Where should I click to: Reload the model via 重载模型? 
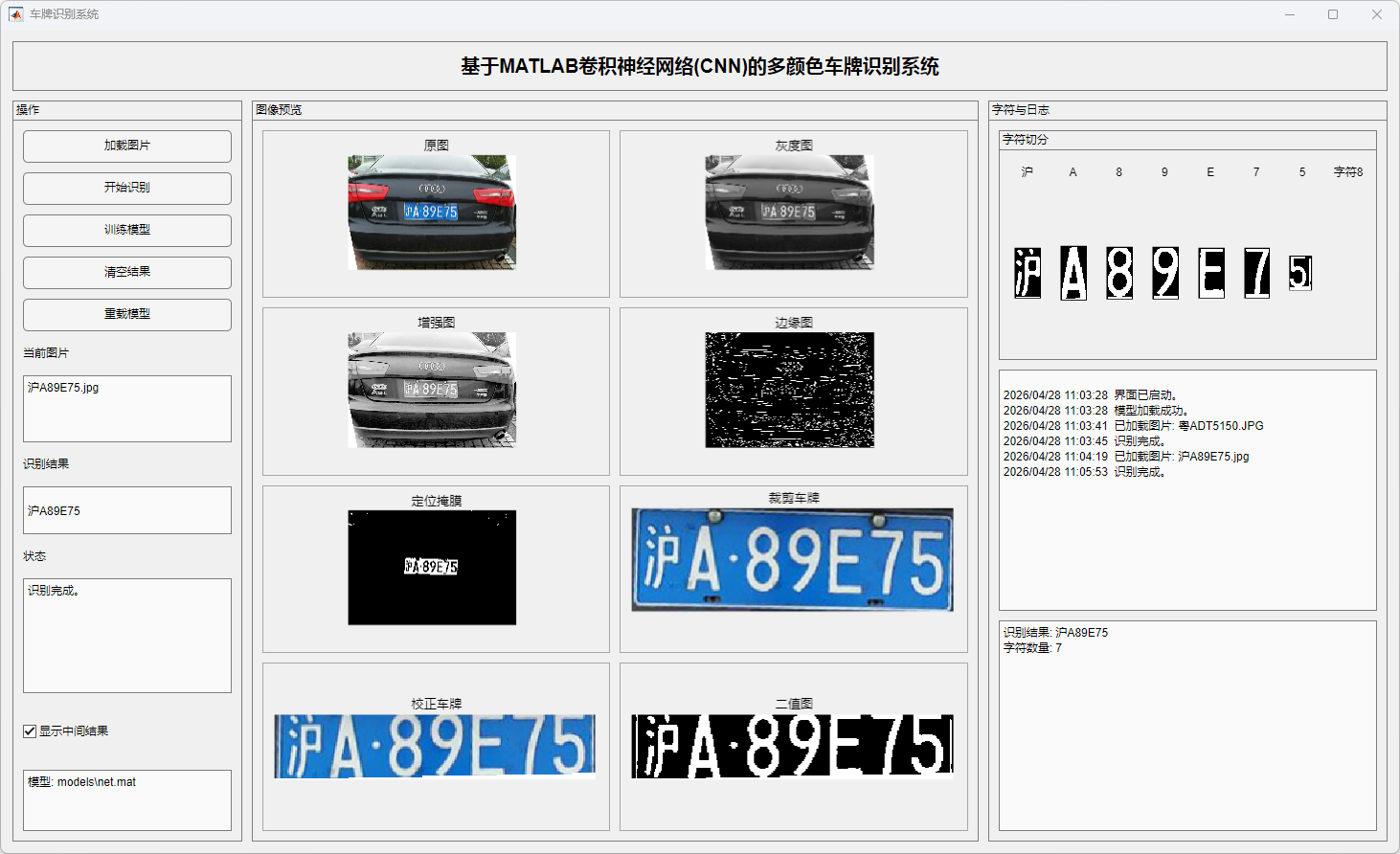tap(127, 315)
